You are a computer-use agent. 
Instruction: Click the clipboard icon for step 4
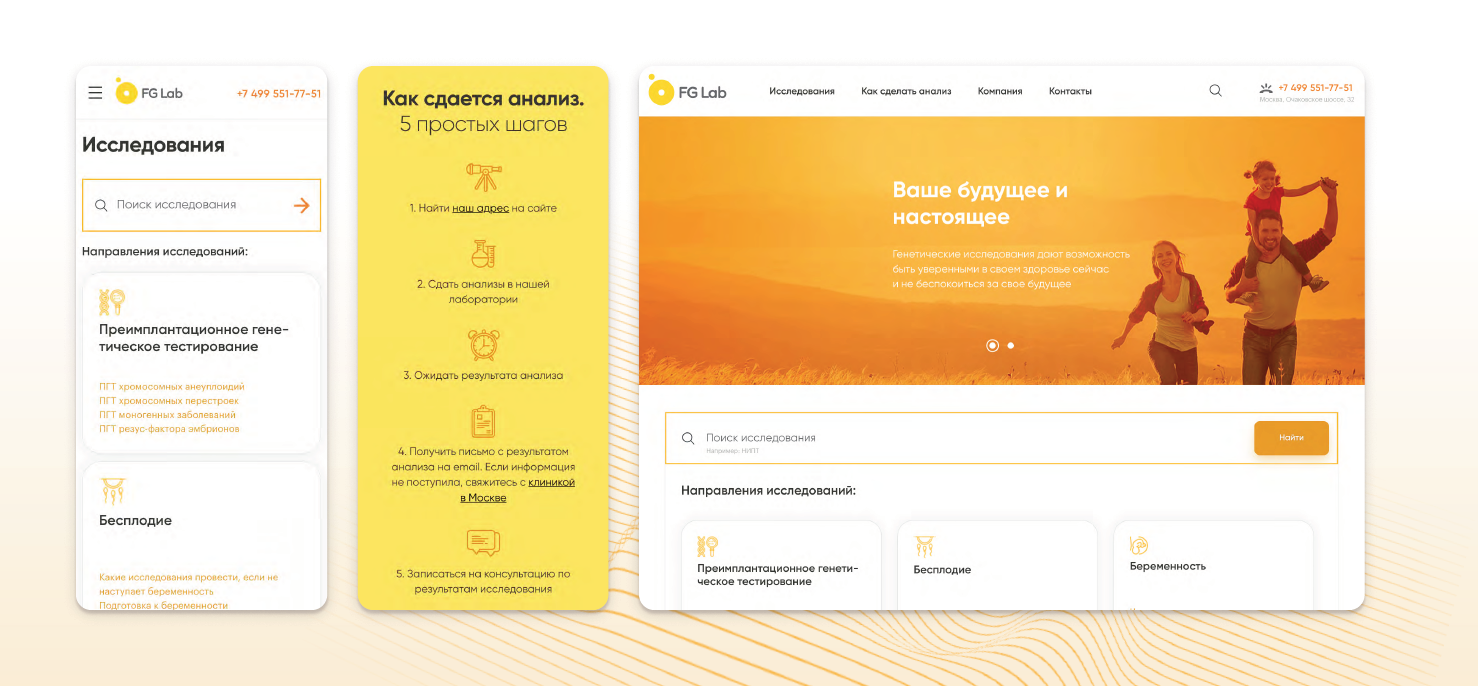coord(483,421)
